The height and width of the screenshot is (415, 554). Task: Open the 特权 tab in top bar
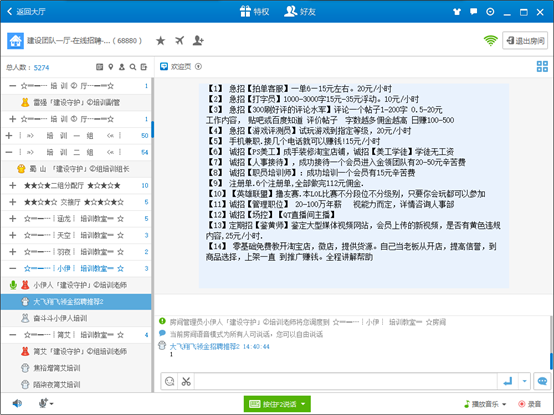pyautogui.click(x=254, y=12)
